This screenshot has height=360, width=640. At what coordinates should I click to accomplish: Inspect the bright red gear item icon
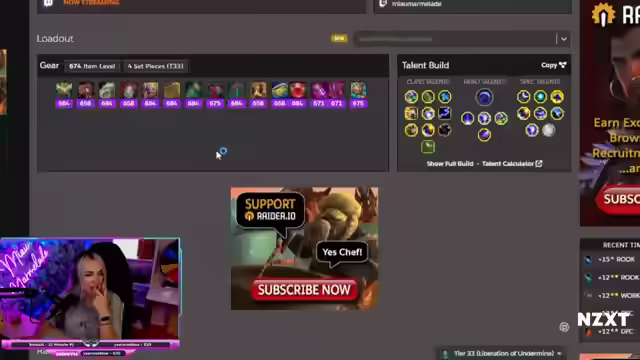click(298, 90)
